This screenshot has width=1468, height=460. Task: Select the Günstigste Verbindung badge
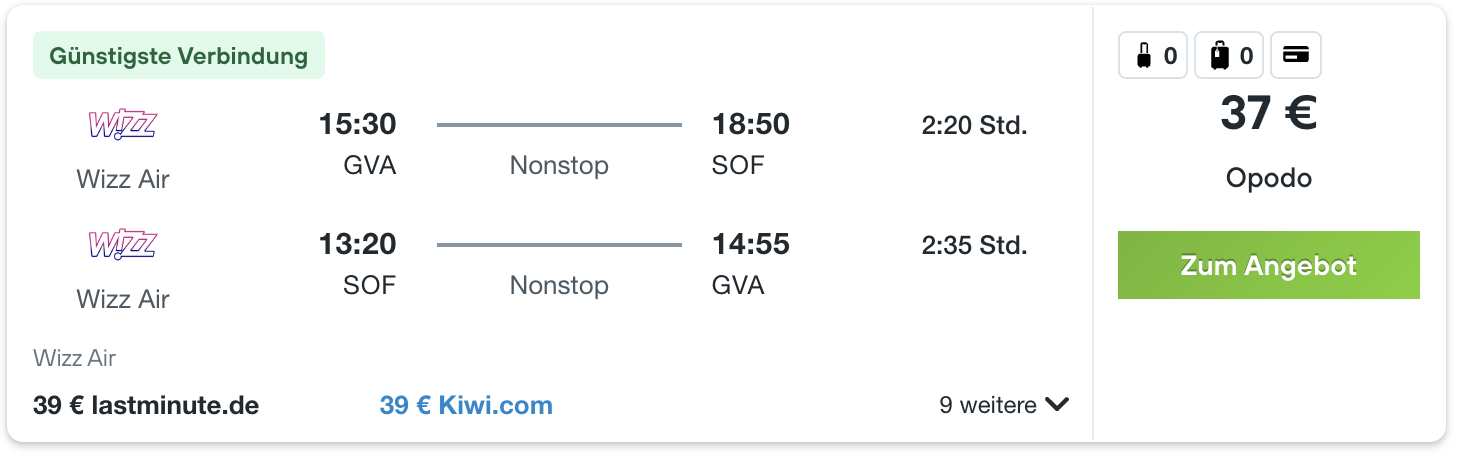click(x=179, y=56)
